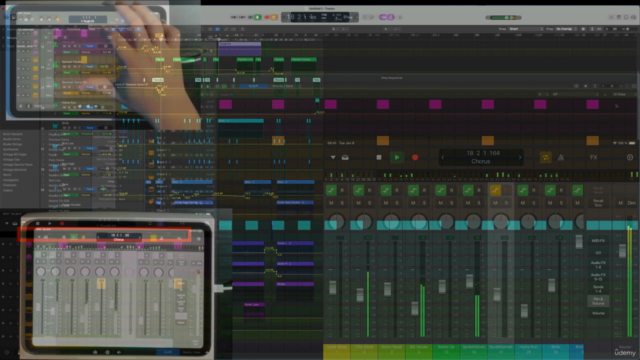Toggle the master Dim button
640x360 pixels.
point(631,203)
